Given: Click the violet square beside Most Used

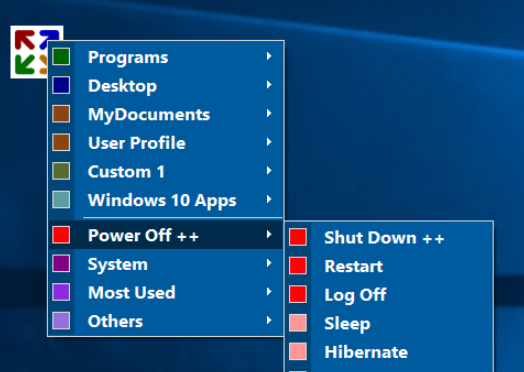Looking at the screenshot, I should click(61, 292).
